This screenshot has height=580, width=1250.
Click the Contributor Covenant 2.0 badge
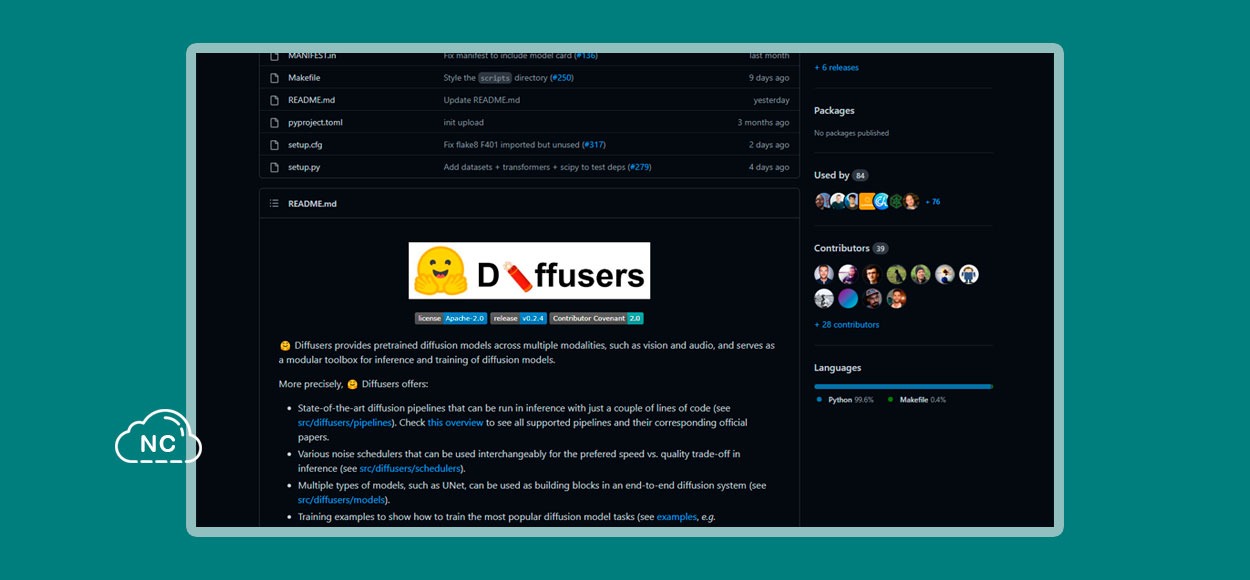(x=596, y=318)
